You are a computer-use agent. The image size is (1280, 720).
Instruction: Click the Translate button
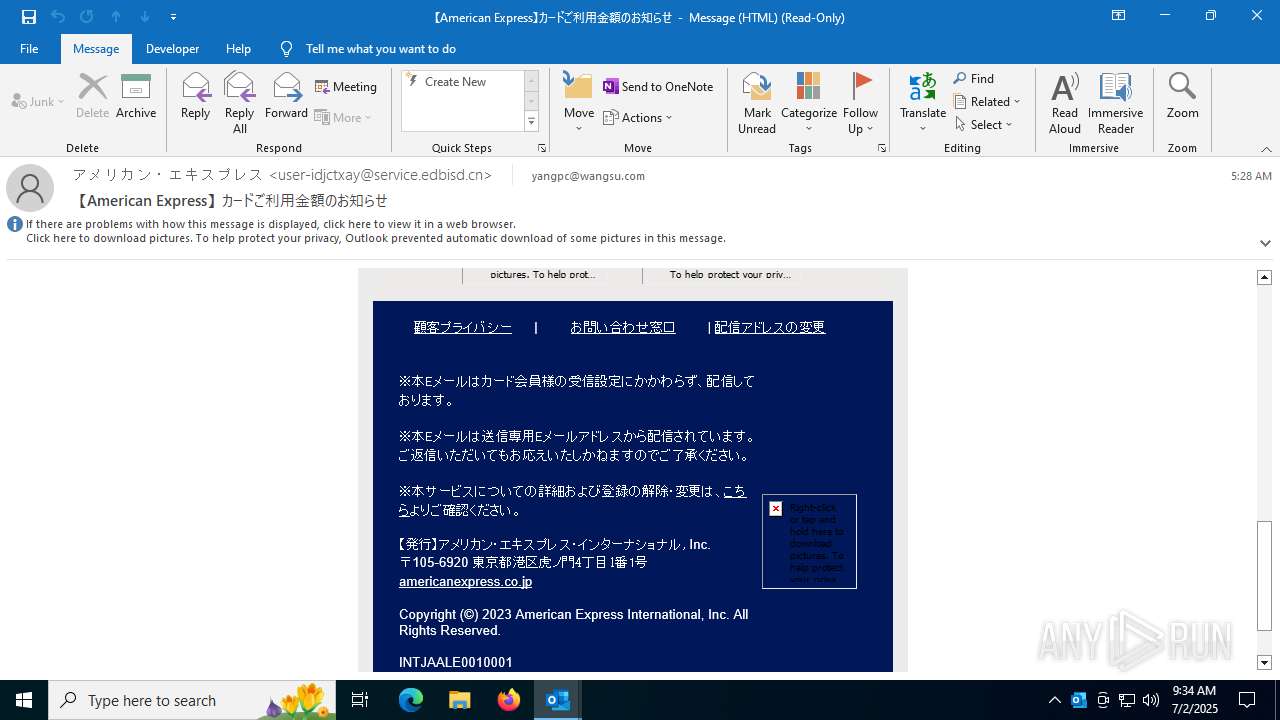click(922, 102)
